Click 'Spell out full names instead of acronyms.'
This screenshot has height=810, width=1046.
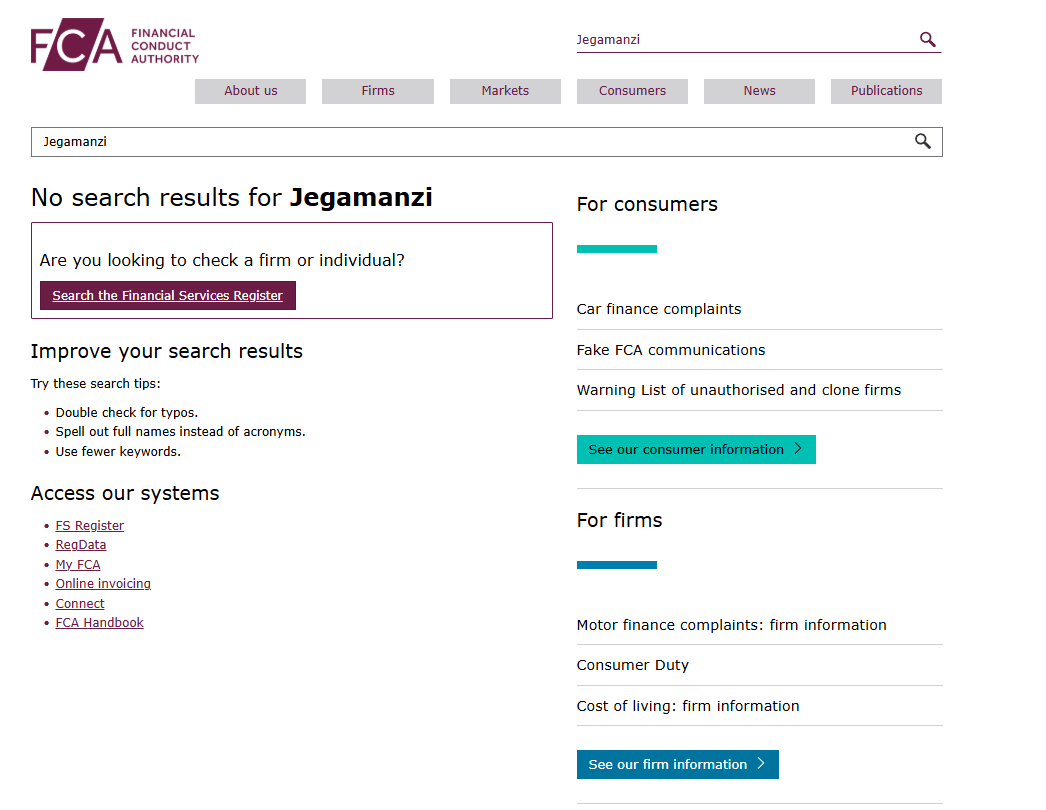(x=180, y=432)
